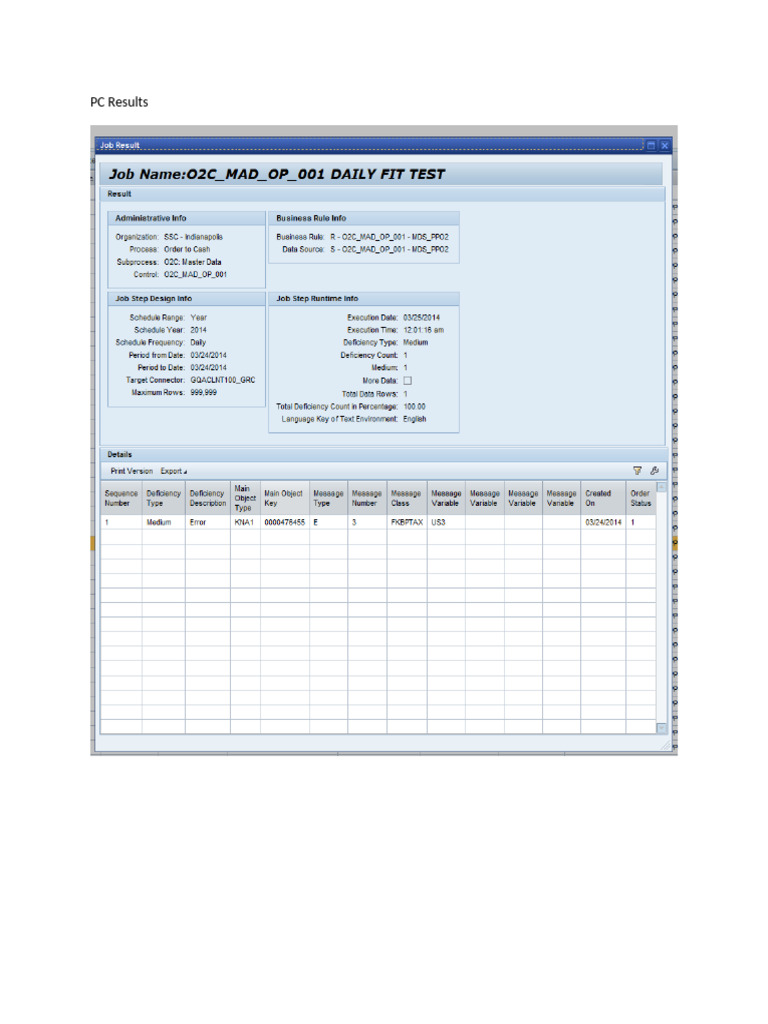This screenshot has height=1024, width=768.
Task: Click the percentage value 100.00
Action: click(414, 406)
